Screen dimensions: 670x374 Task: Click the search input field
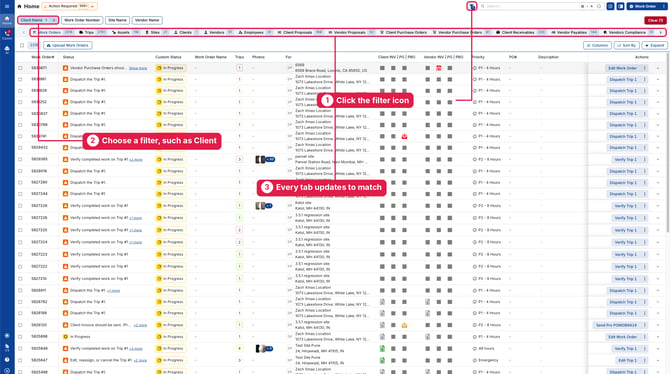(533, 6)
